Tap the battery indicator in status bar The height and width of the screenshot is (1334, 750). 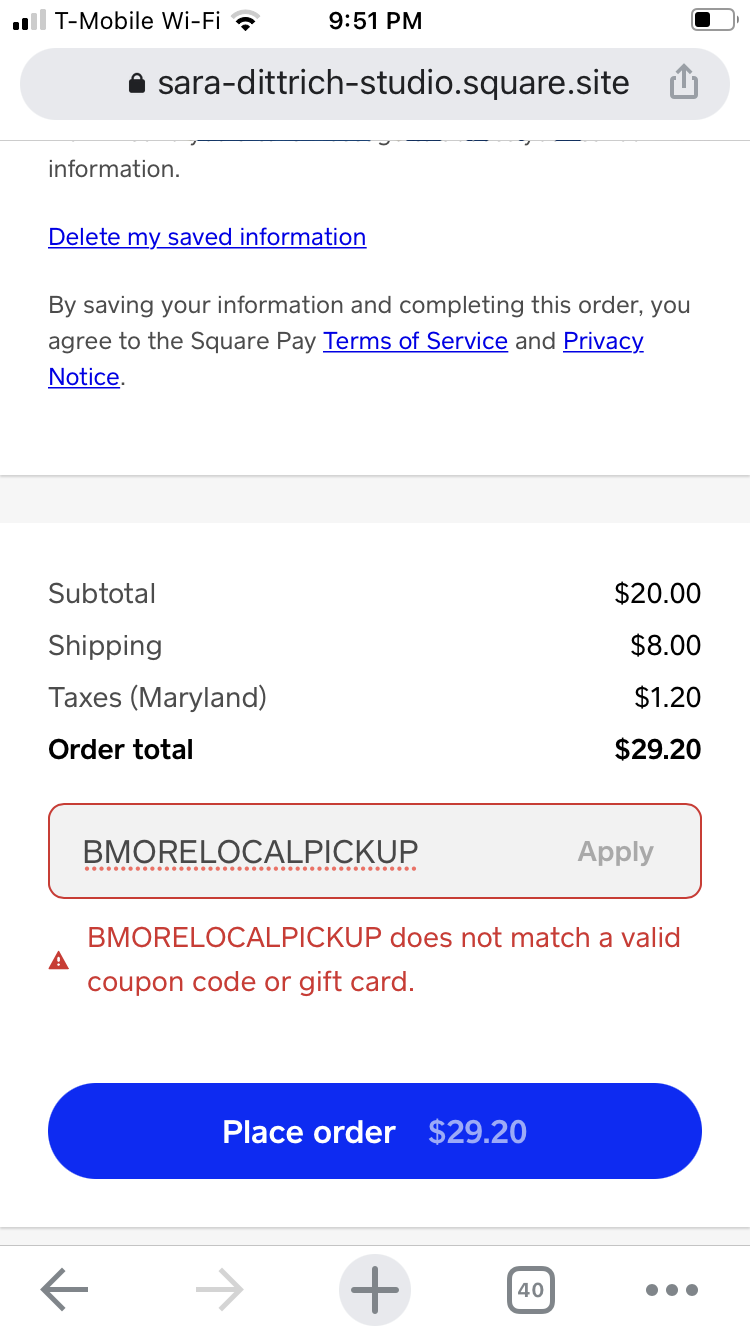click(x=711, y=20)
